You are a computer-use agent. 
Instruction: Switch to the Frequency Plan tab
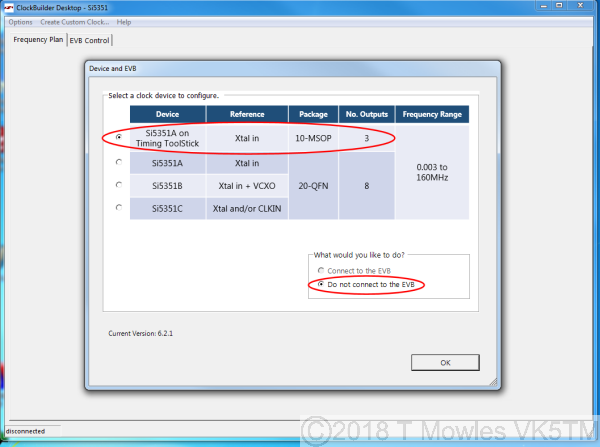pyautogui.click(x=37, y=40)
